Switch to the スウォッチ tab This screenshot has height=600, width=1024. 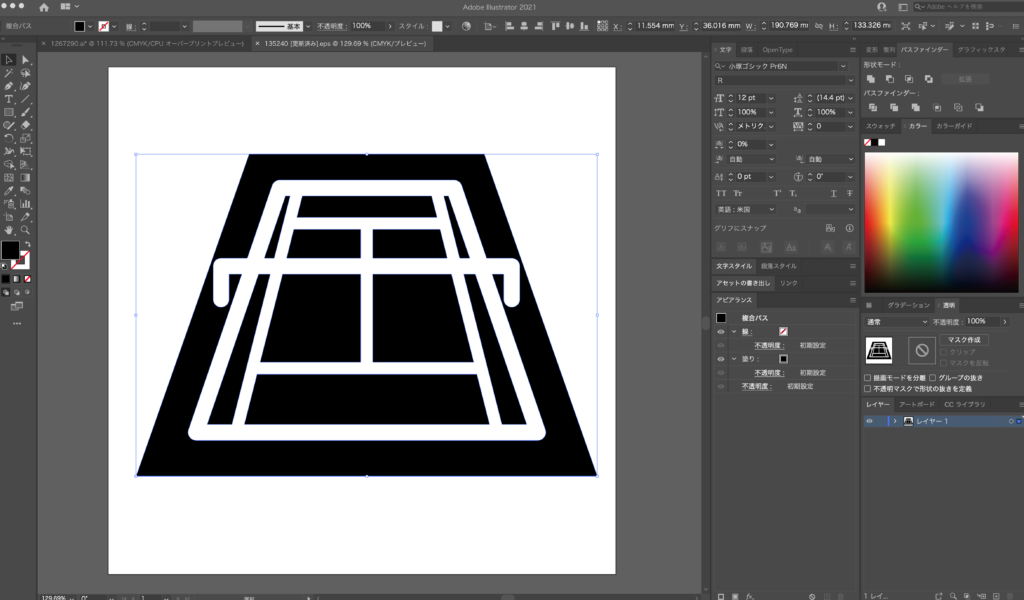880,126
